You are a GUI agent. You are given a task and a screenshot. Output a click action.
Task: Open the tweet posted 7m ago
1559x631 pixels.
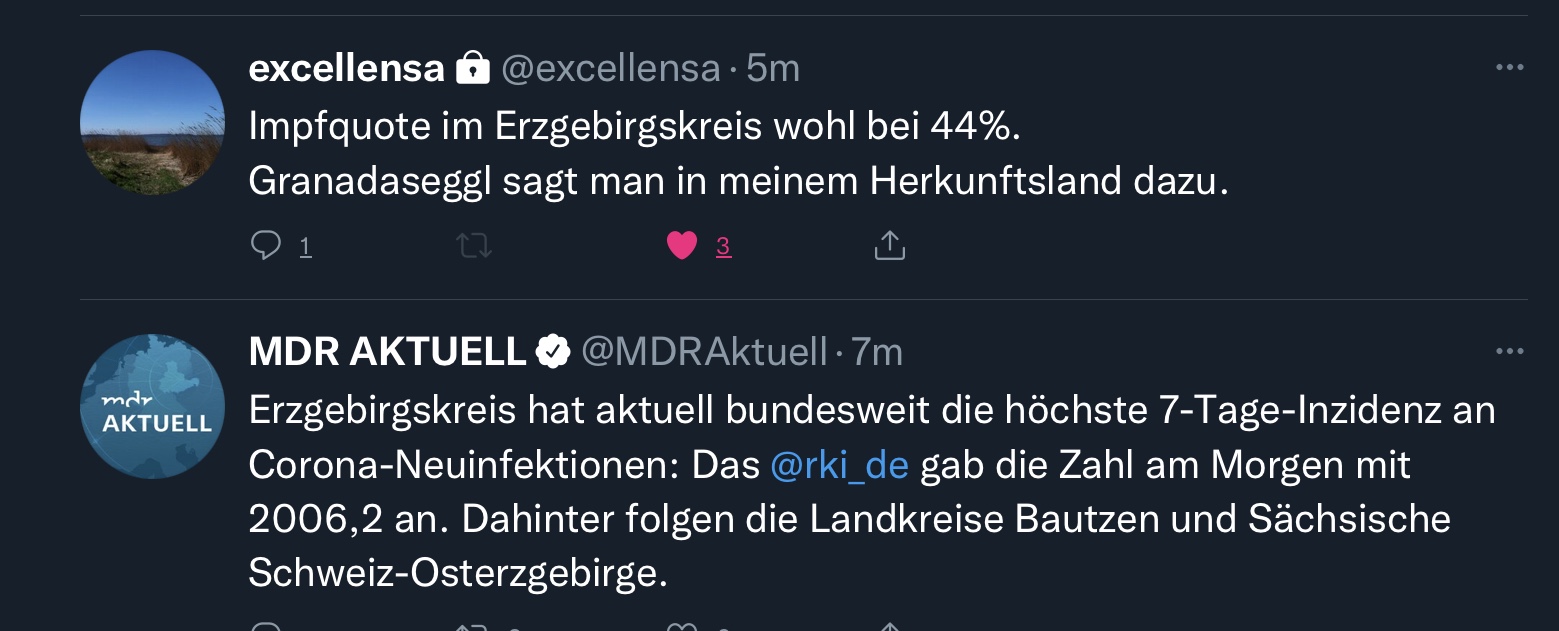pyautogui.click(x=877, y=352)
